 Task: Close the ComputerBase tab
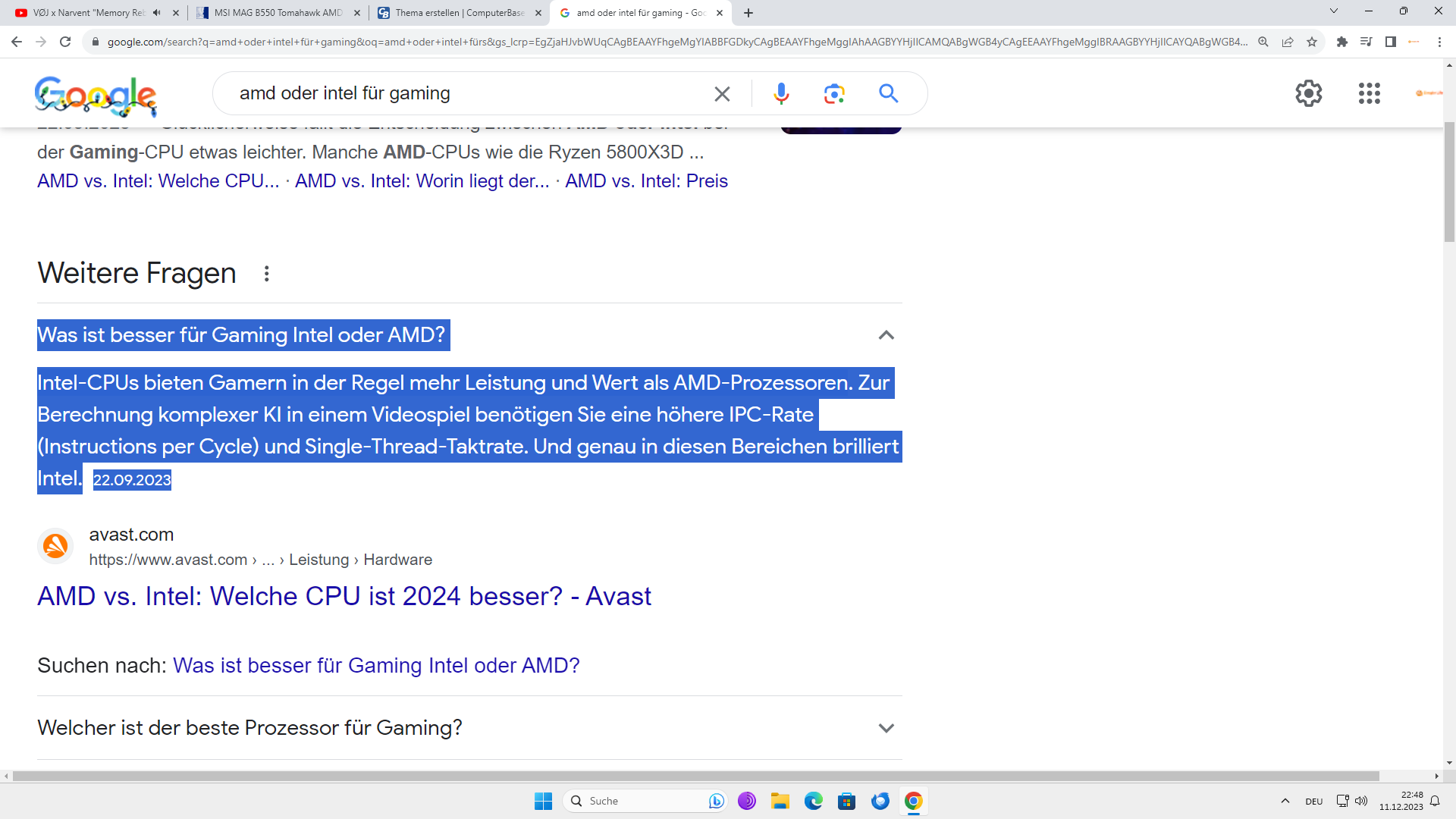pos(538,13)
